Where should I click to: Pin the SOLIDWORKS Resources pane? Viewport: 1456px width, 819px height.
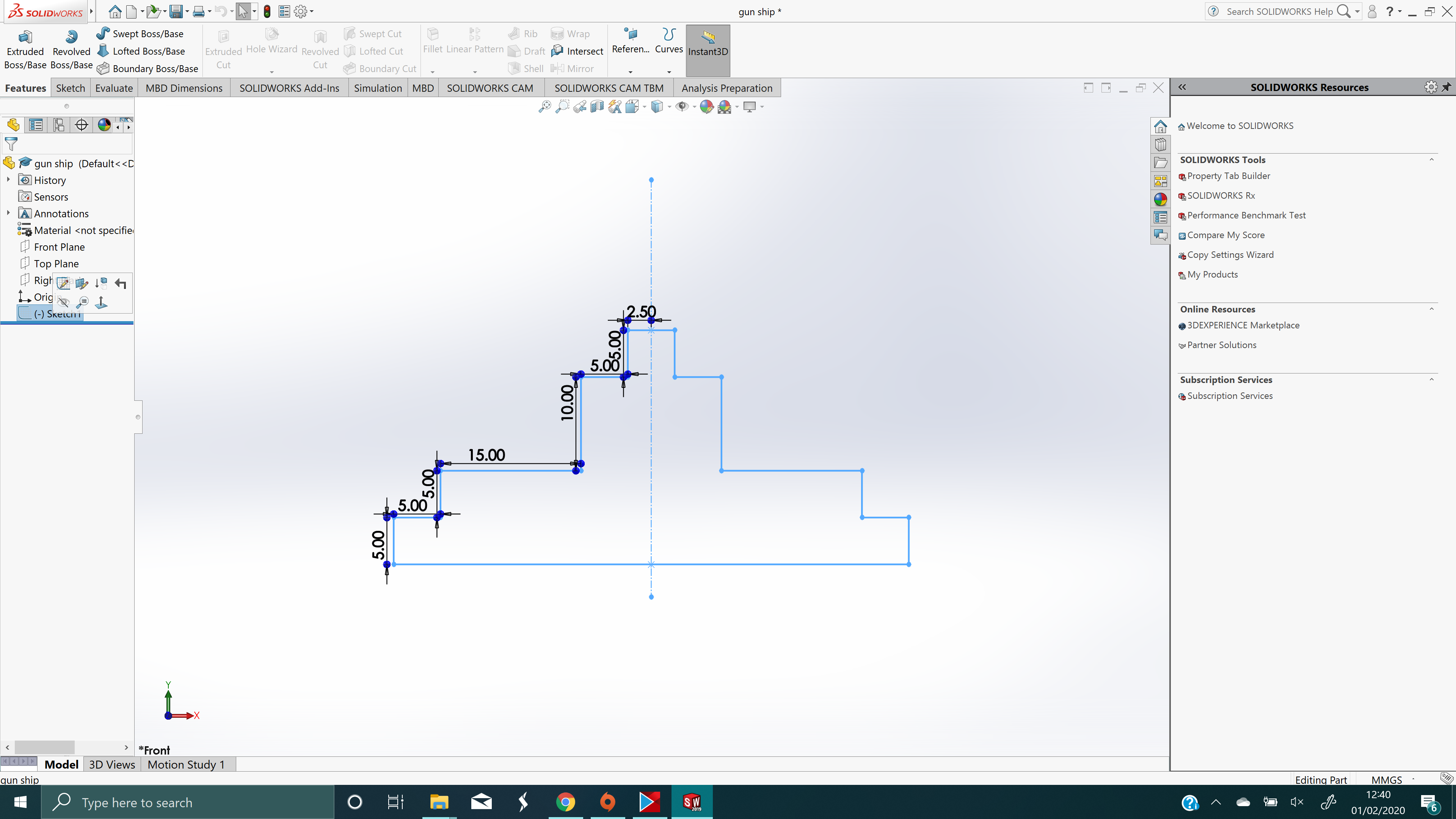point(1447,87)
